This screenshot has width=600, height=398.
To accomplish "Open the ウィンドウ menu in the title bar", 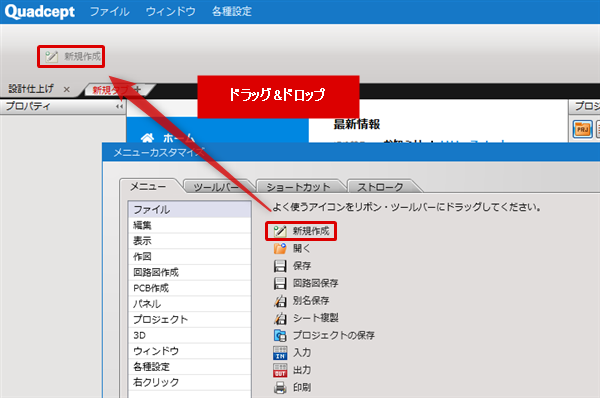I will [x=171, y=11].
